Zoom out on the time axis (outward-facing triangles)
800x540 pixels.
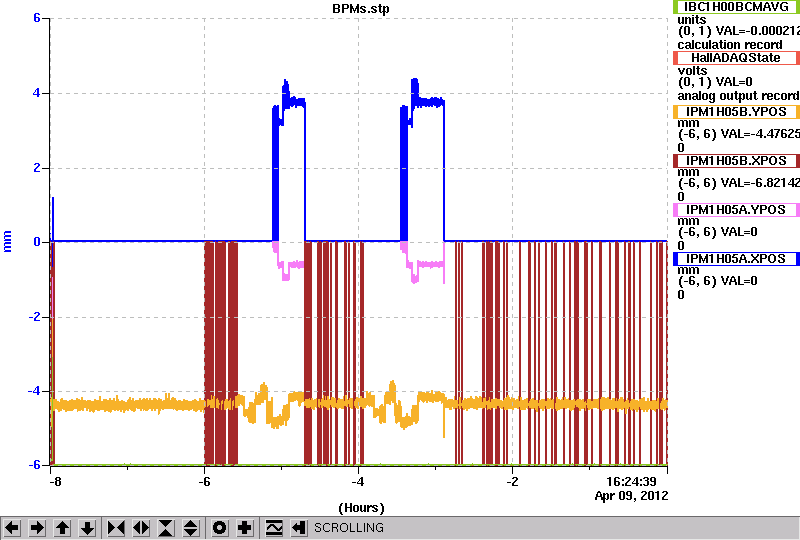[x=141, y=527]
